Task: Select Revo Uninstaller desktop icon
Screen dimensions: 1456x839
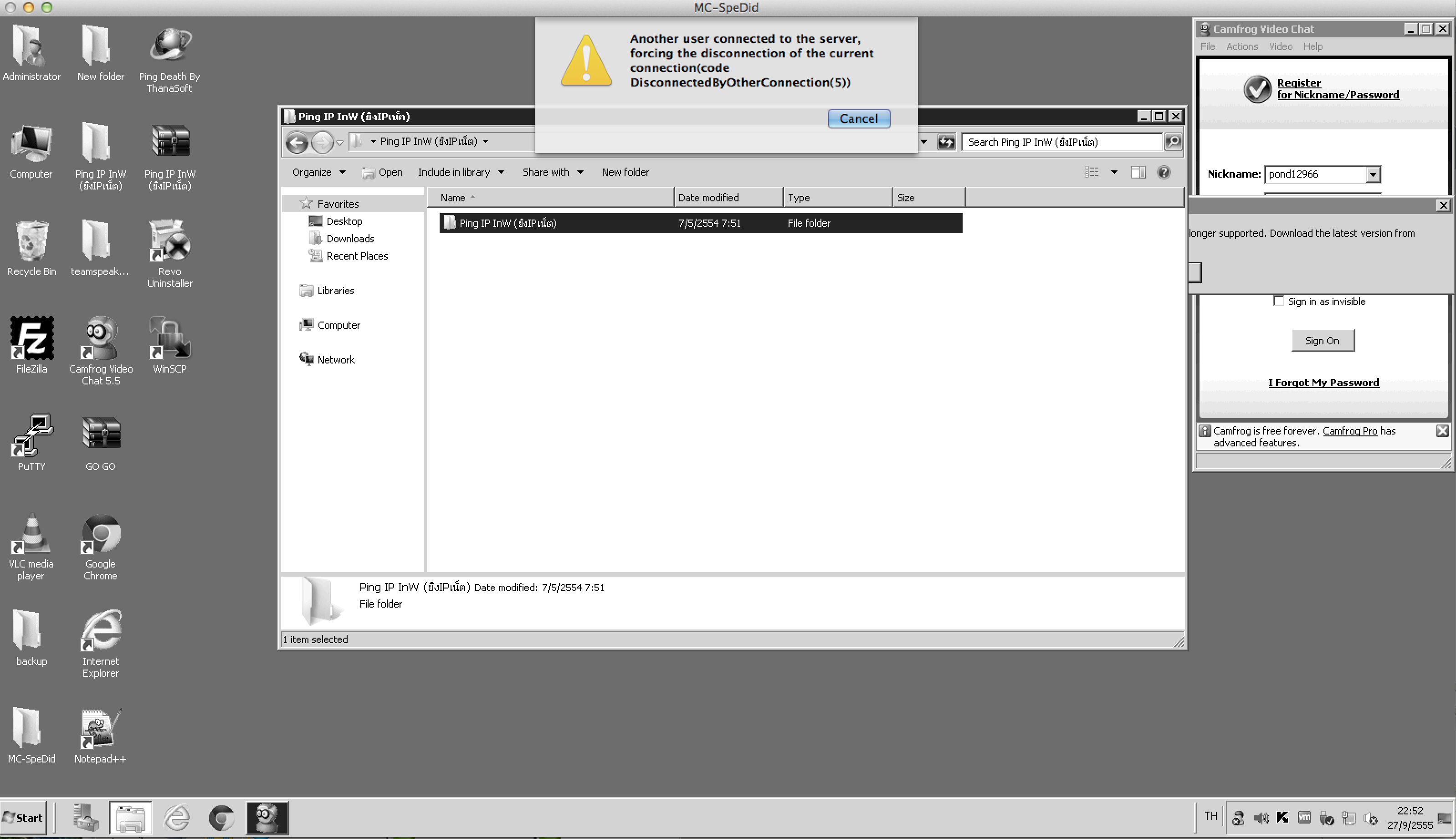Action: click(169, 241)
